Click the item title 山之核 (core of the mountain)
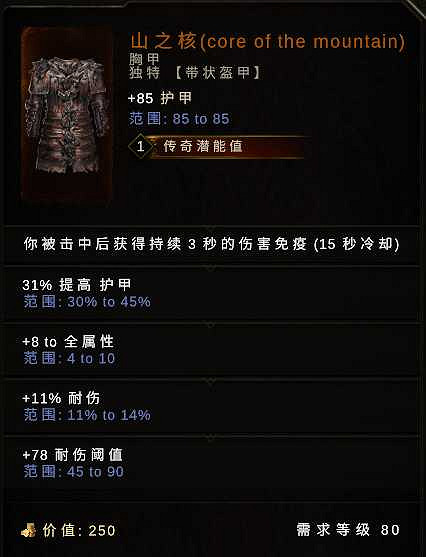 (268, 41)
